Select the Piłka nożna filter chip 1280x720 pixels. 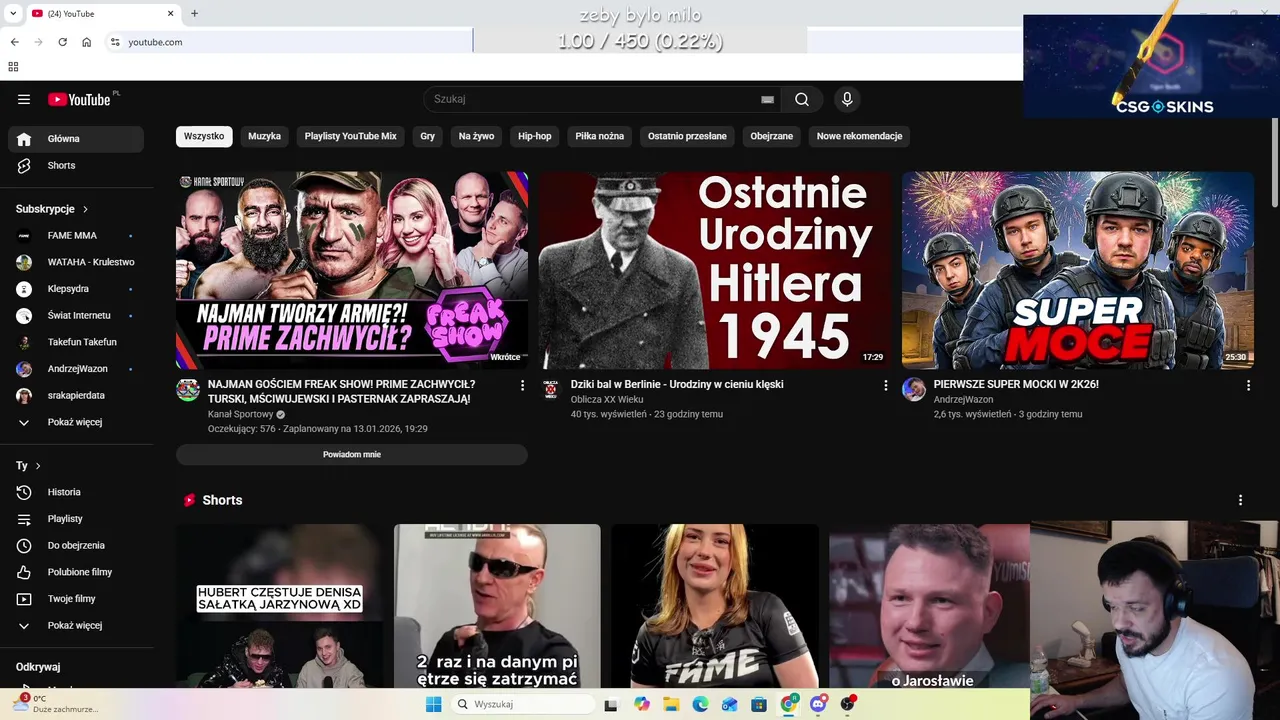pyautogui.click(x=600, y=136)
